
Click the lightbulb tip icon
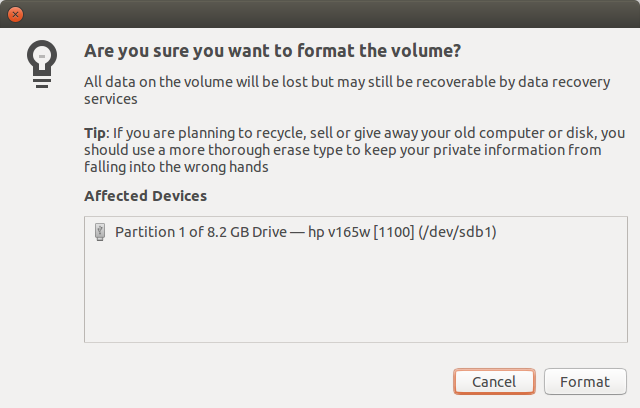[x=39, y=63]
